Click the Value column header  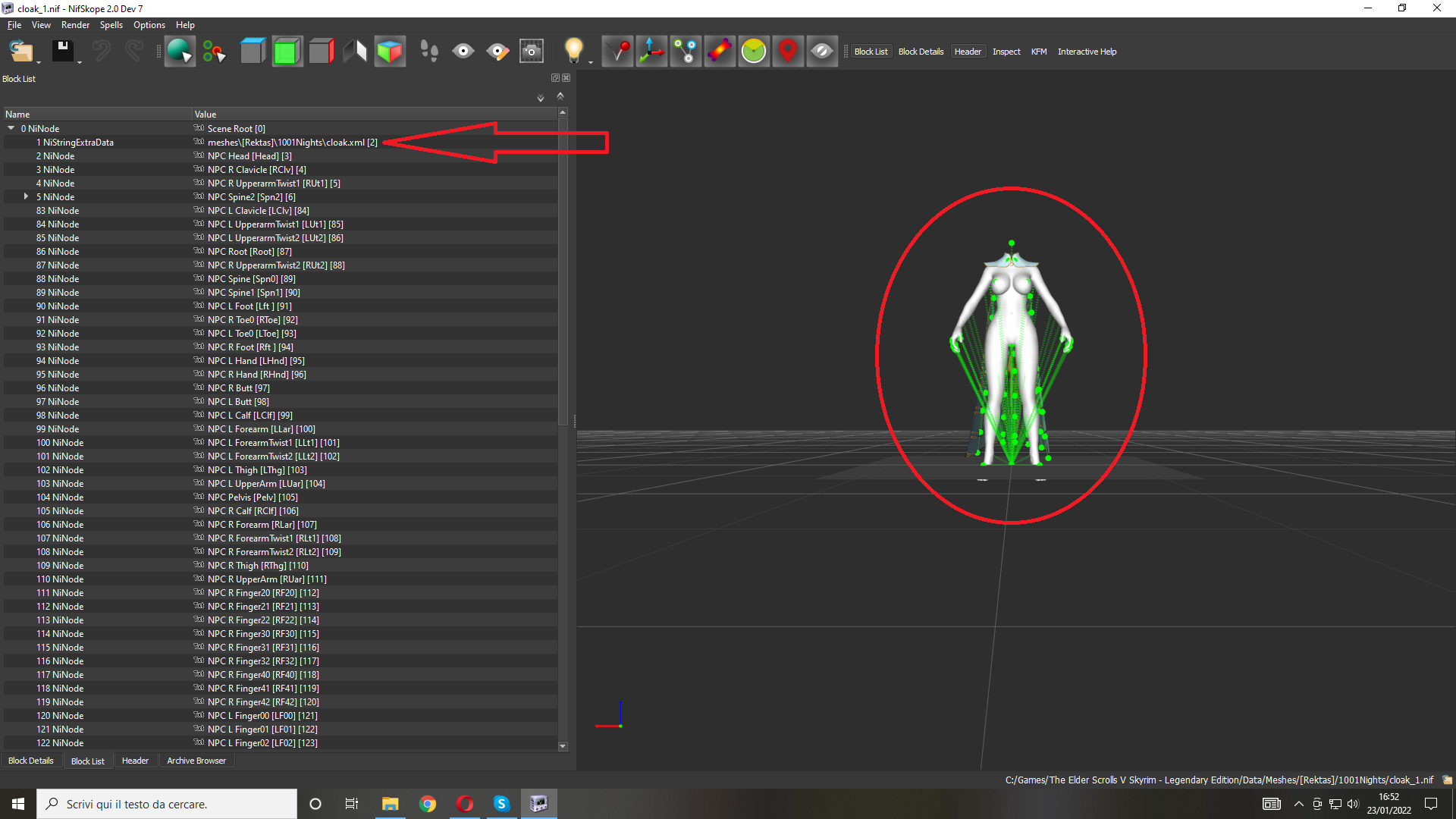click(x=375, y=115)
